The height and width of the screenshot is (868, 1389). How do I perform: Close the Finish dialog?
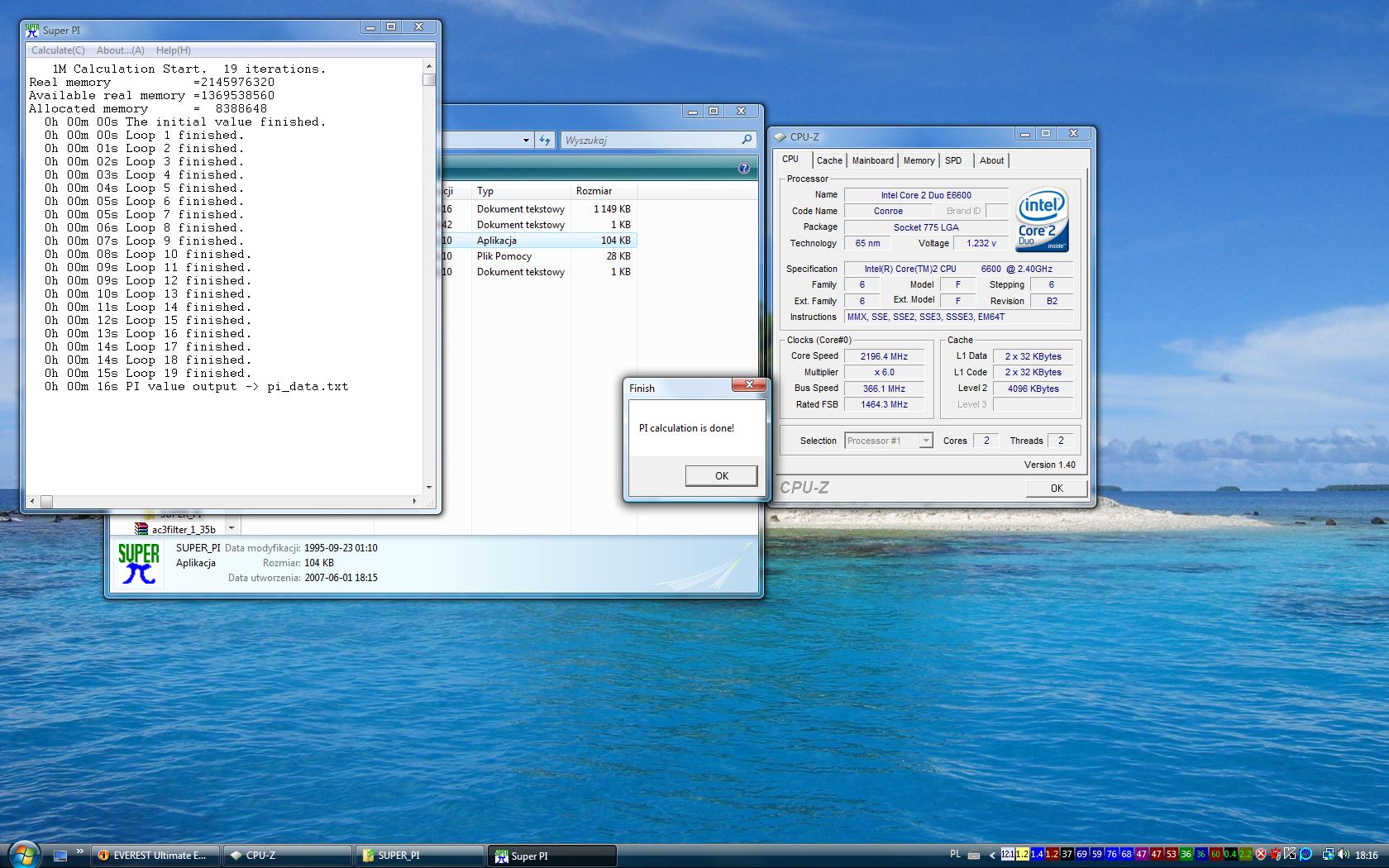[x=749, y=384]
